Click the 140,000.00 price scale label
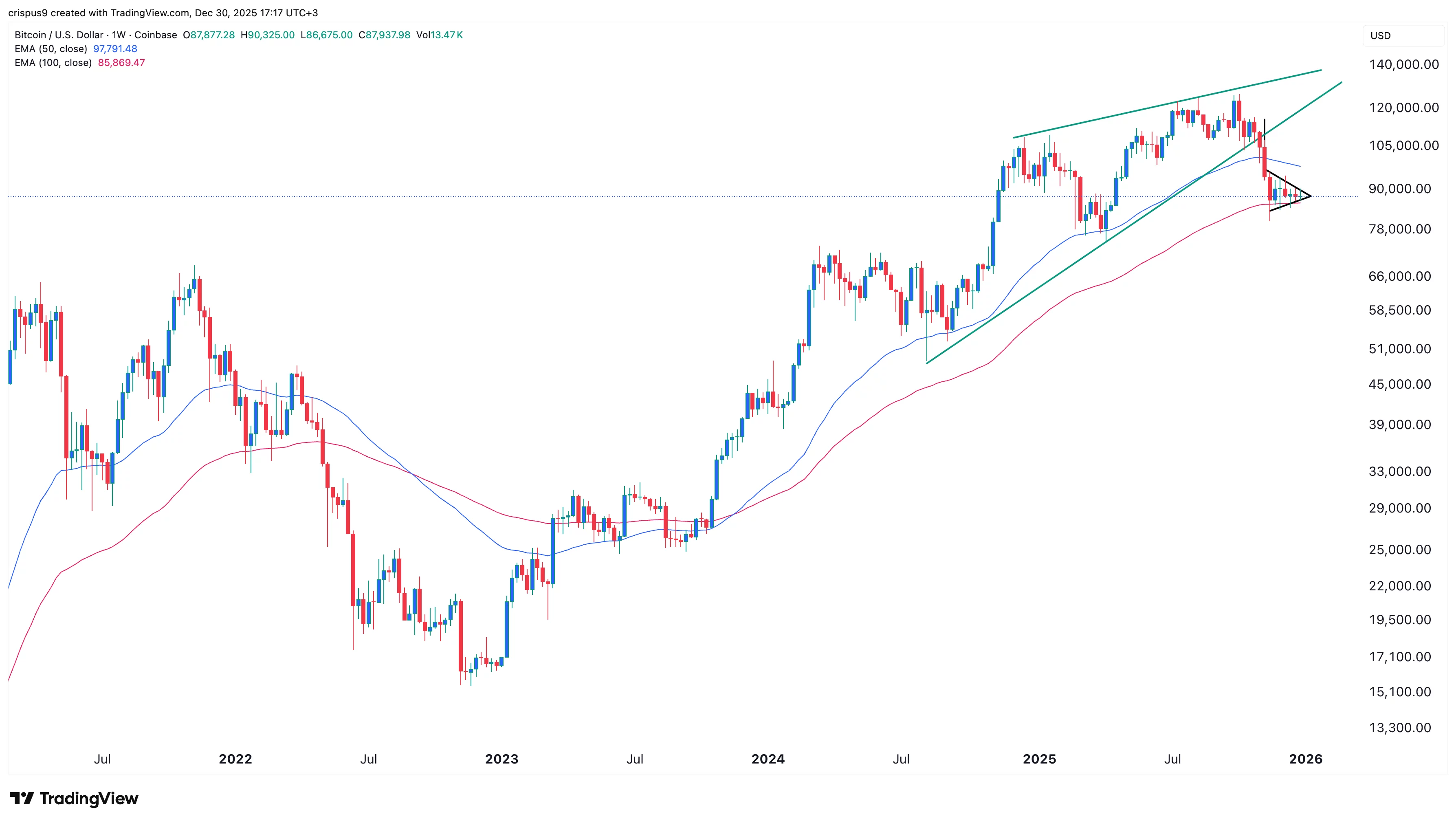Viewport: 1456px width, 823px height. coord(1403,64)
